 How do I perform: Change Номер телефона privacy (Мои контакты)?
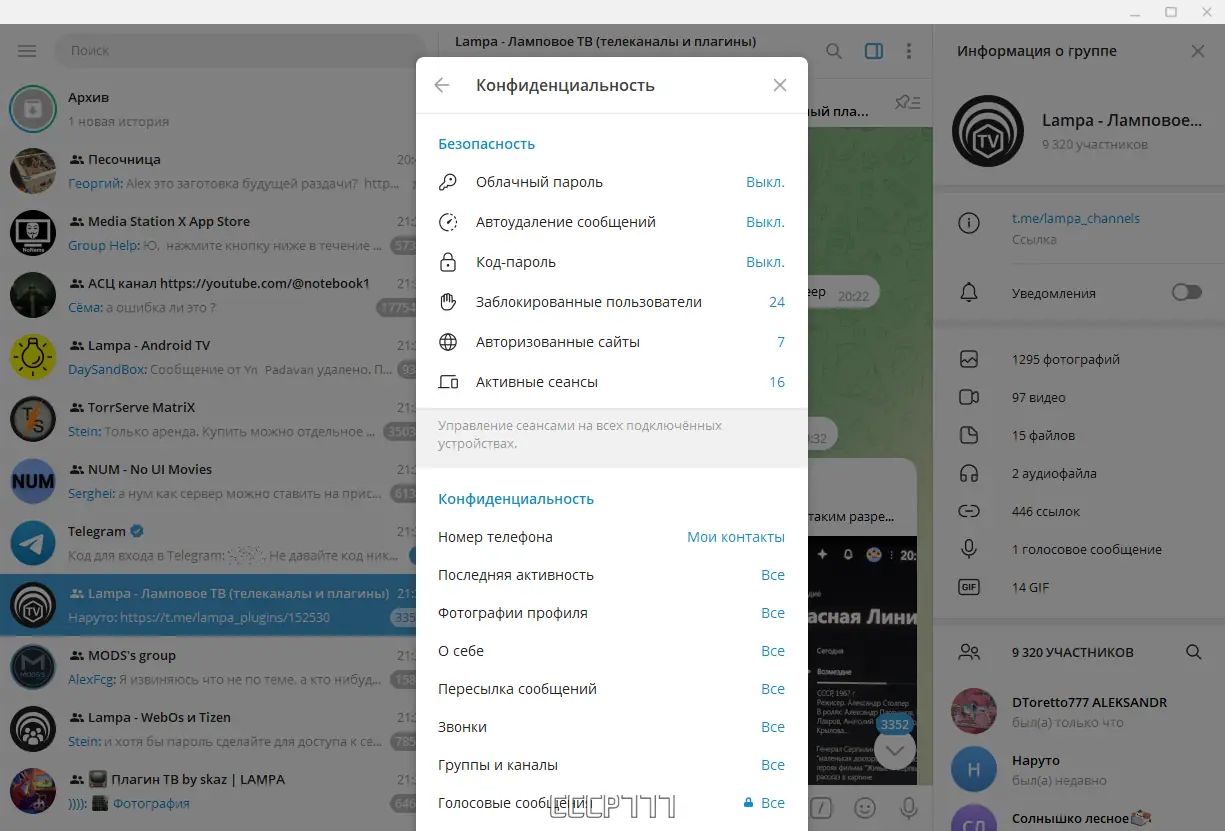pyautogui.click(x=611, y=537)
